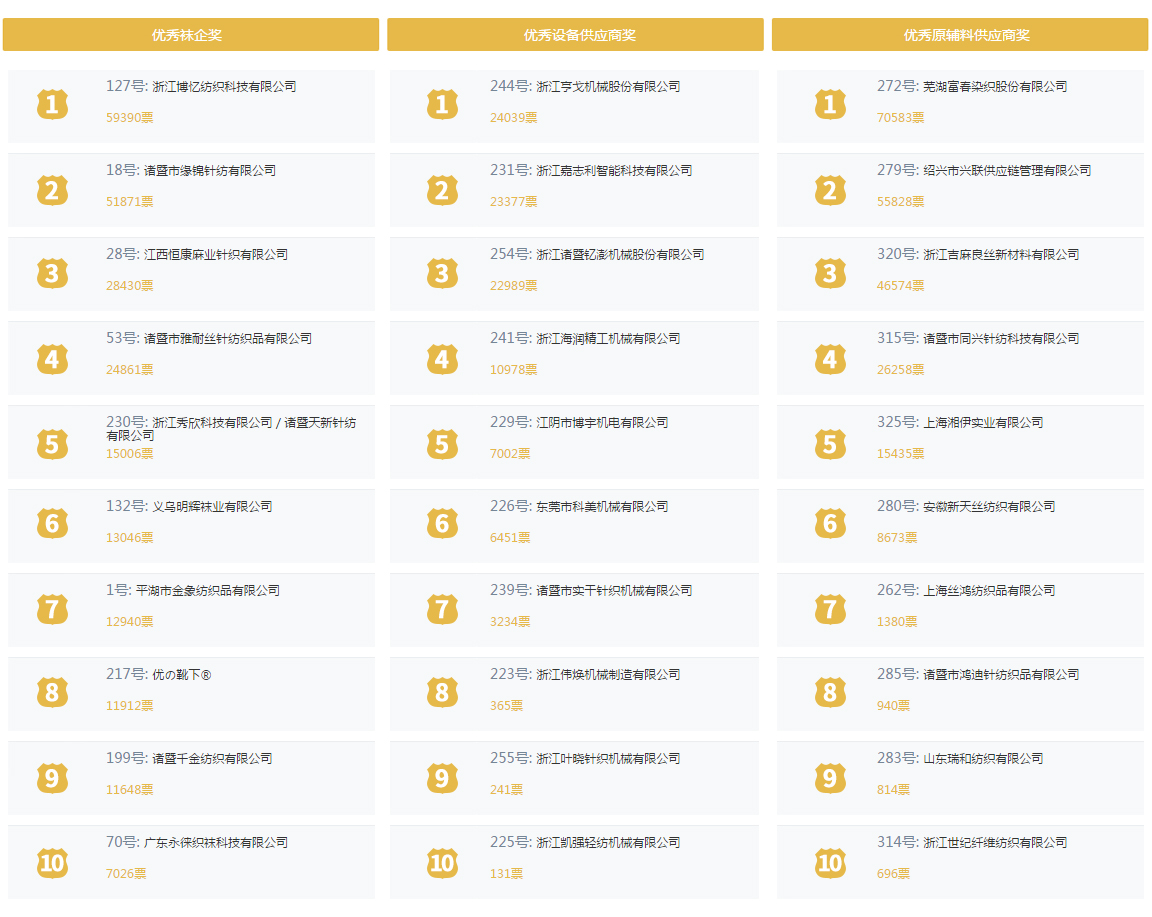
Task: Click rank 1 badge beside 127号 entry
Action: pos(52,104)
